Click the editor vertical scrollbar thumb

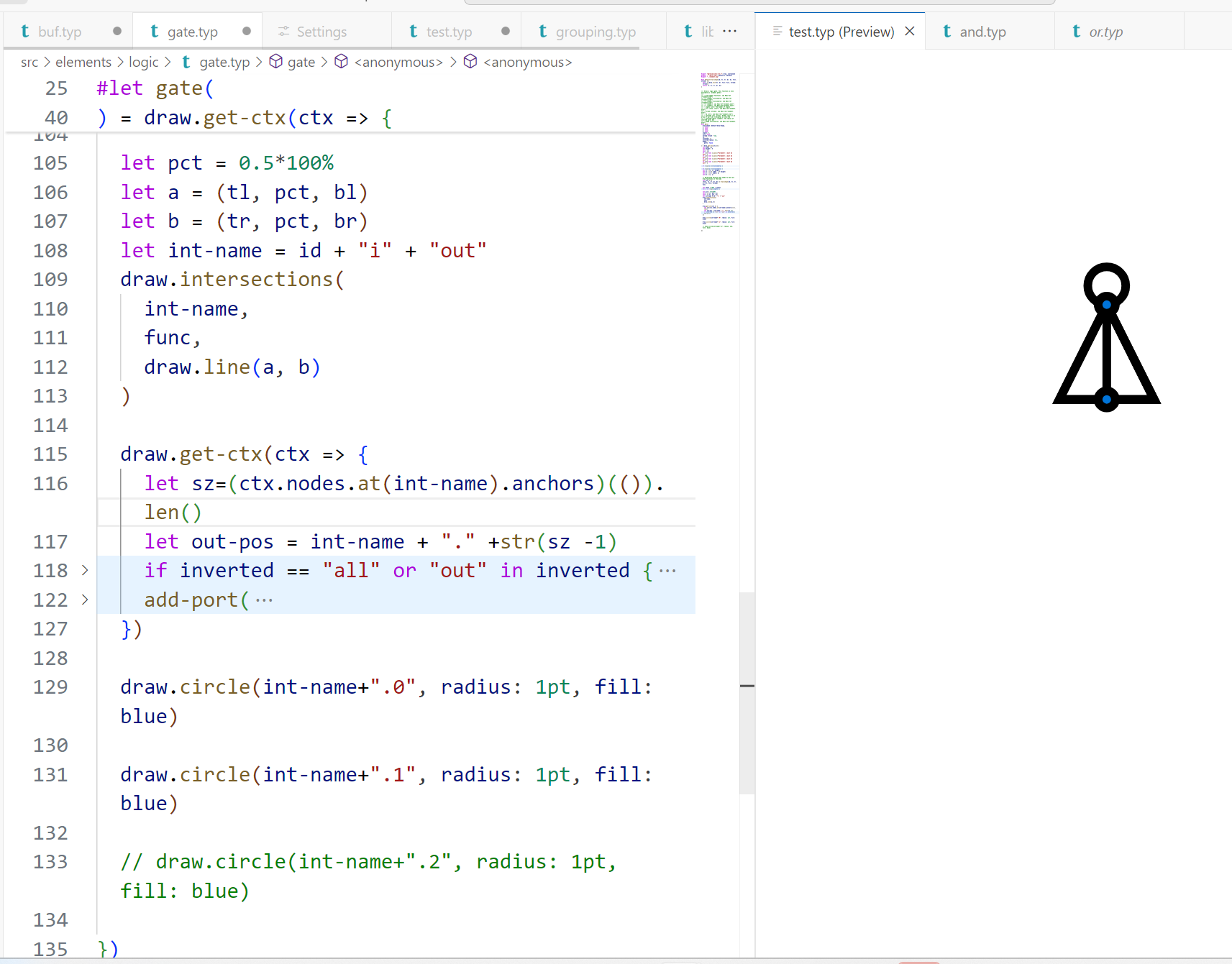pos(747,692)
